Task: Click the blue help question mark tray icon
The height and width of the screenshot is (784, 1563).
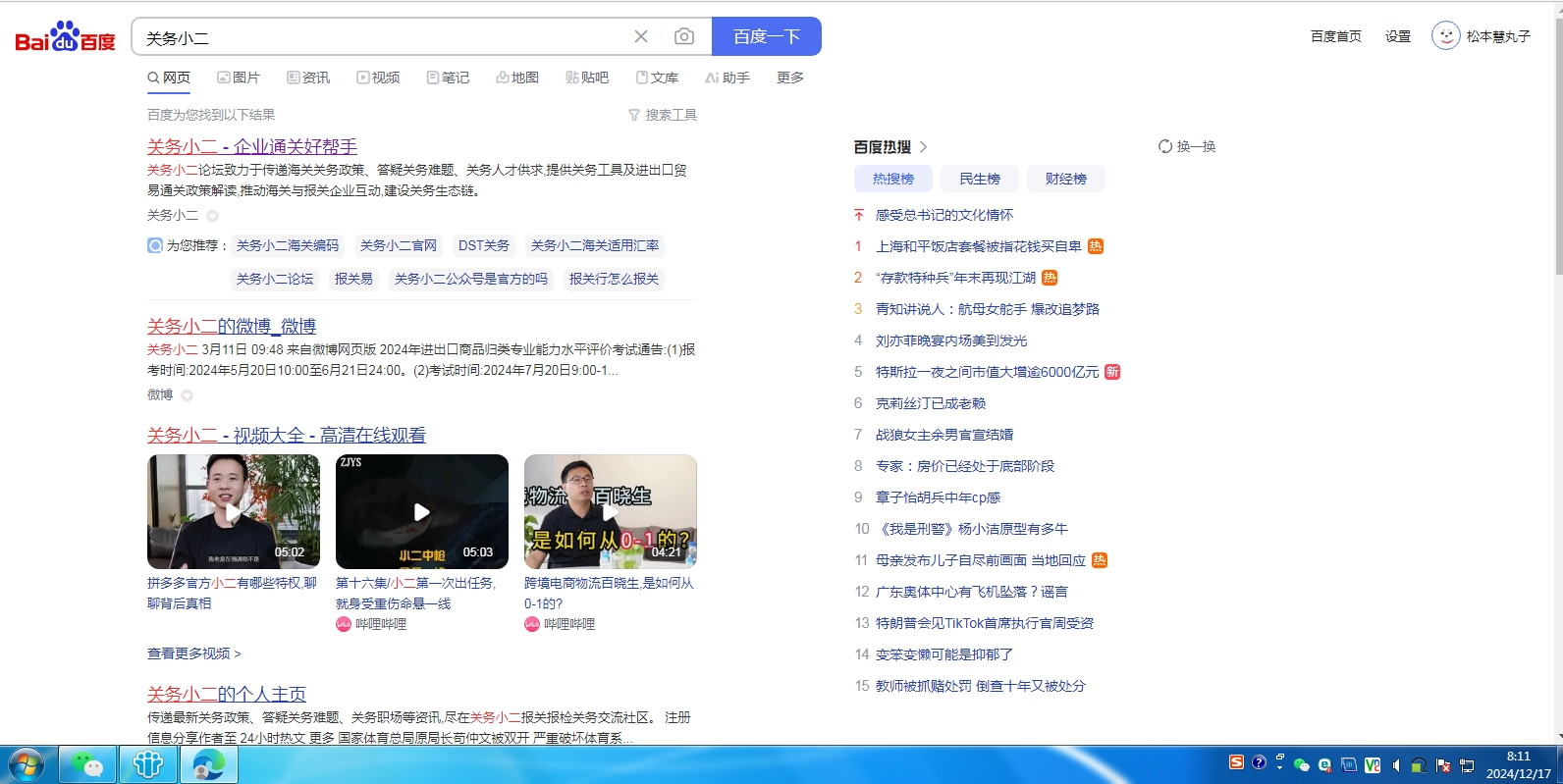Action: (x=1259, y=762)
